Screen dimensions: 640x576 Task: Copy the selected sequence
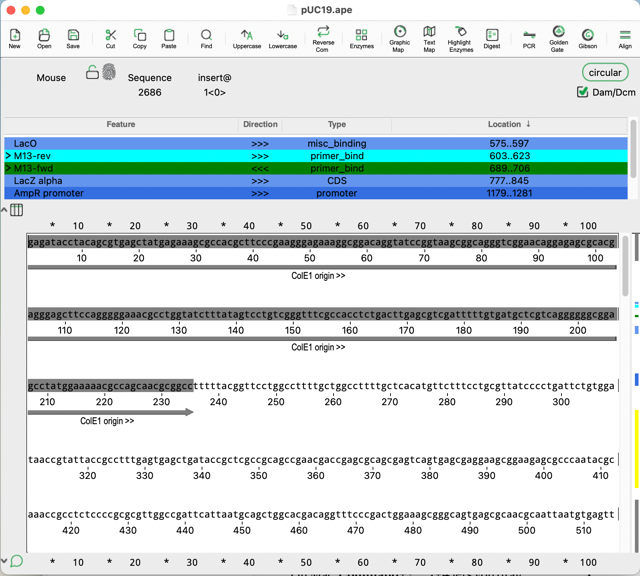click(x=140, y=38)
